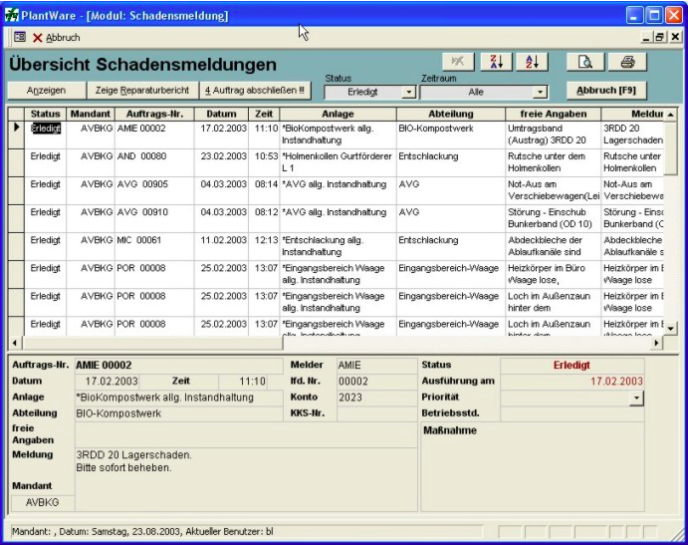Screen dimensions: 688x545
Task: Click the freie Angaben column header
Action: [553, 114]
